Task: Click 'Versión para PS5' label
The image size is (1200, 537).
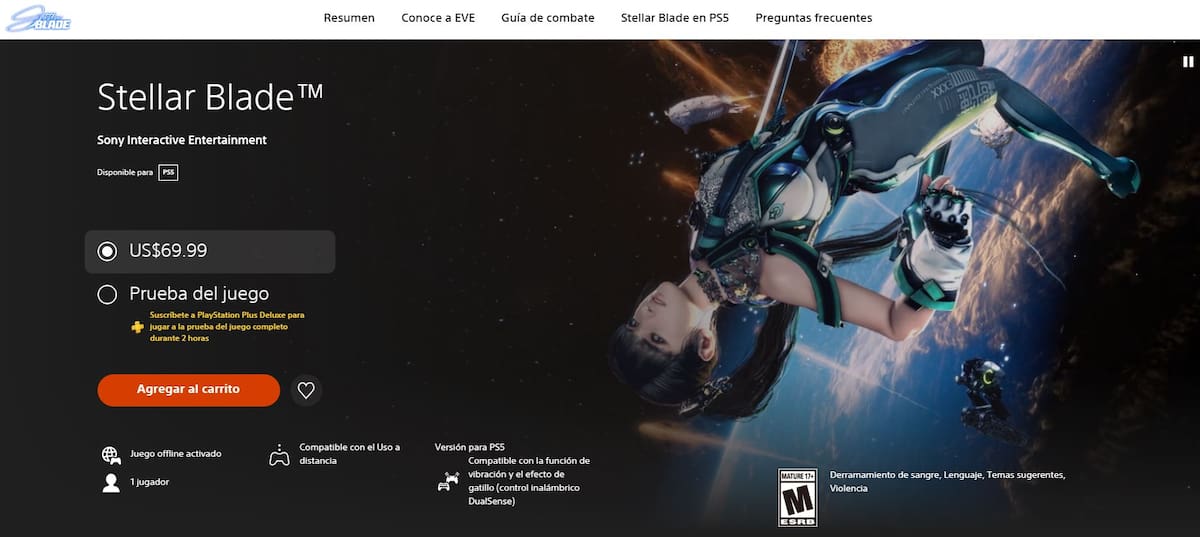Action: 469,446
